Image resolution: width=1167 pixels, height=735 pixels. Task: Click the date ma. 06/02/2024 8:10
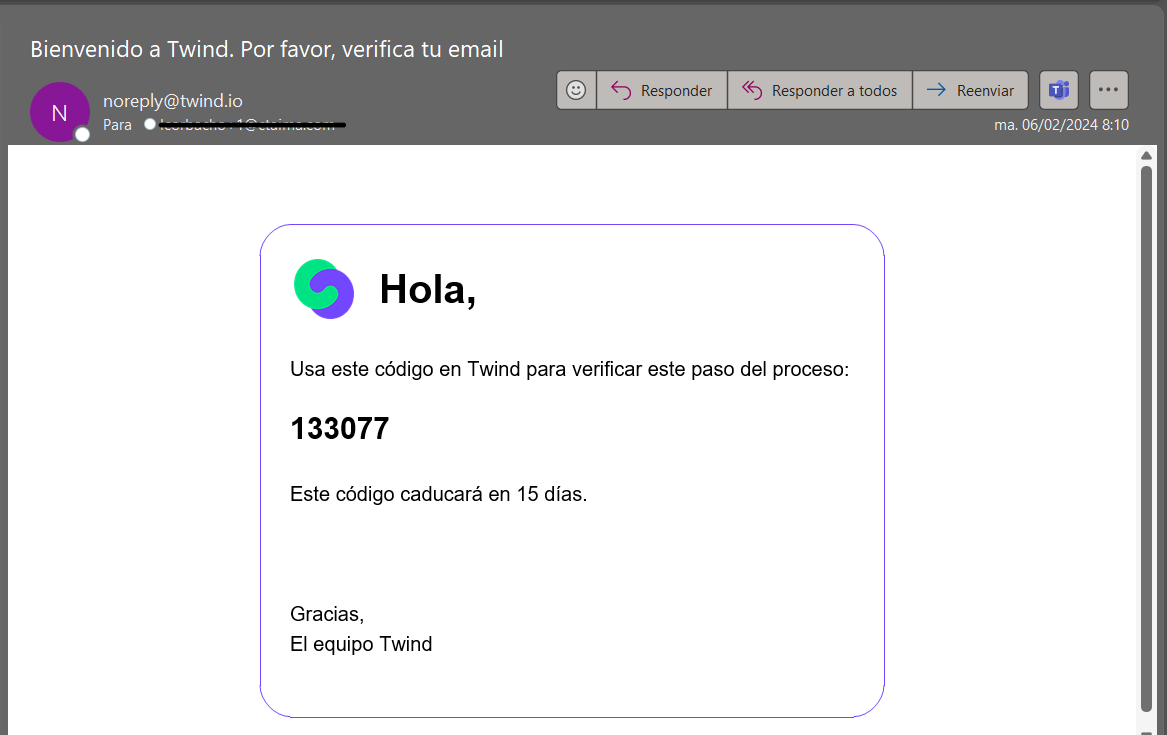(x=1061, y=125)
